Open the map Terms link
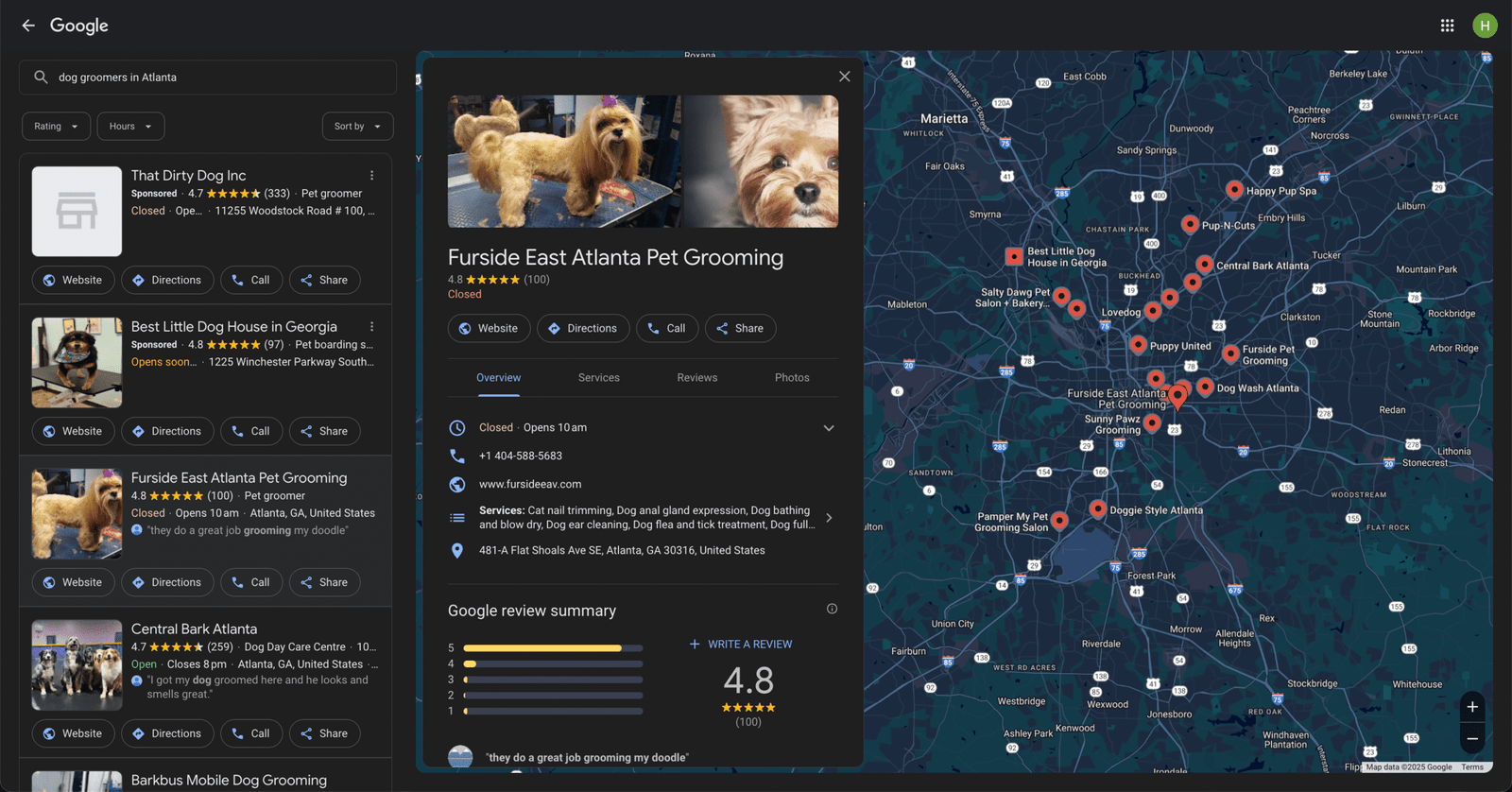 pyautogui.click(x=1472, y=767)
